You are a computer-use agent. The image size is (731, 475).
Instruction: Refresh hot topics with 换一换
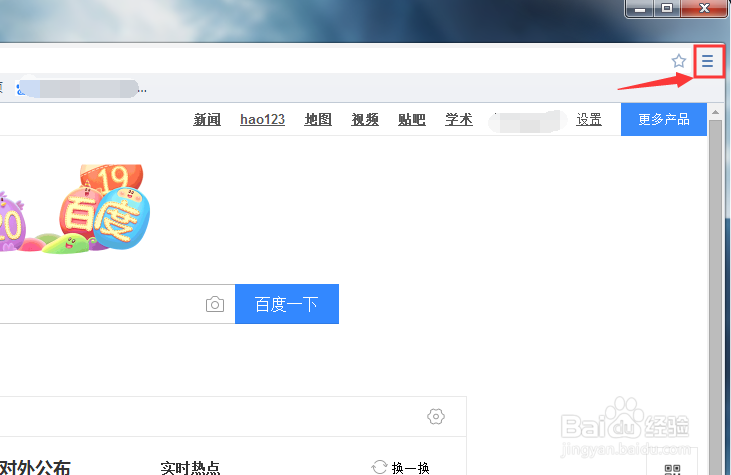point(400,467)
